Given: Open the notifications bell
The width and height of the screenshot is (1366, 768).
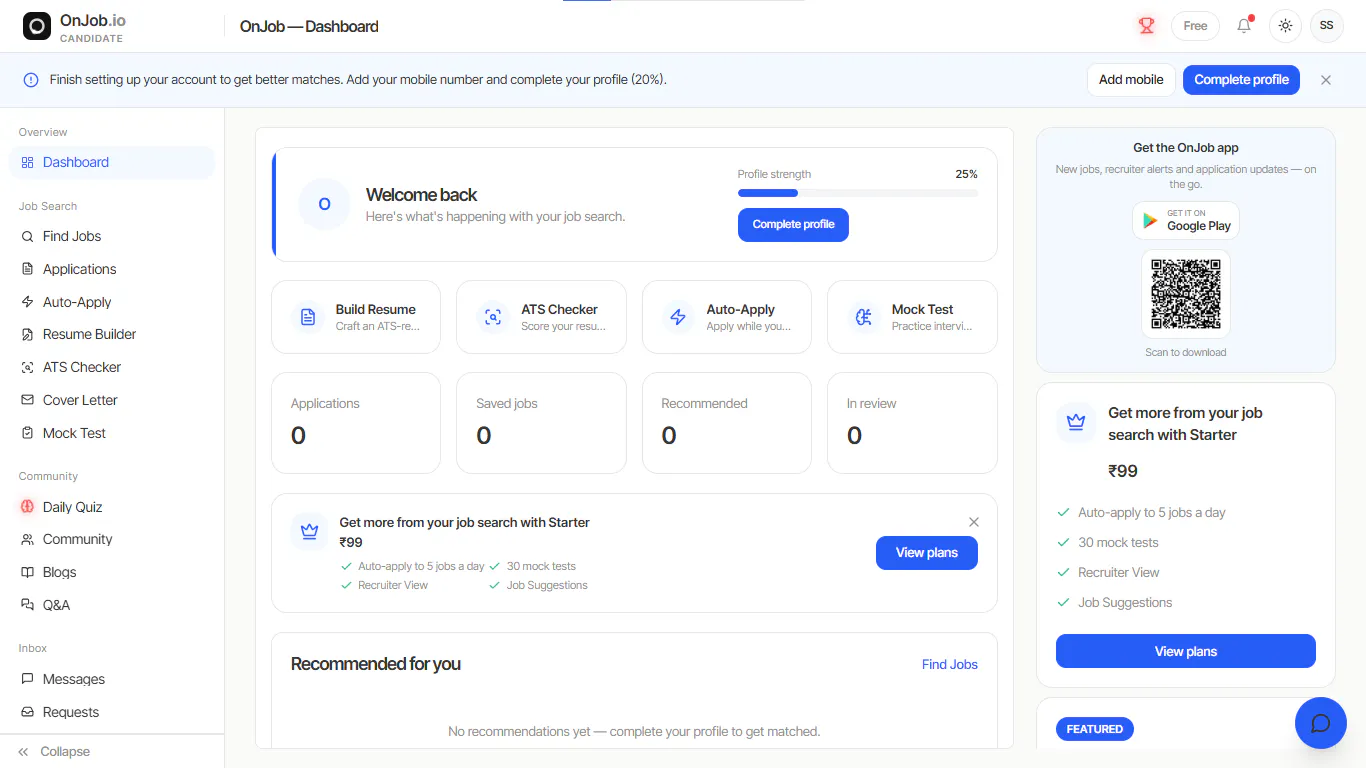Looking at the screenshot, I should 1244,26.
